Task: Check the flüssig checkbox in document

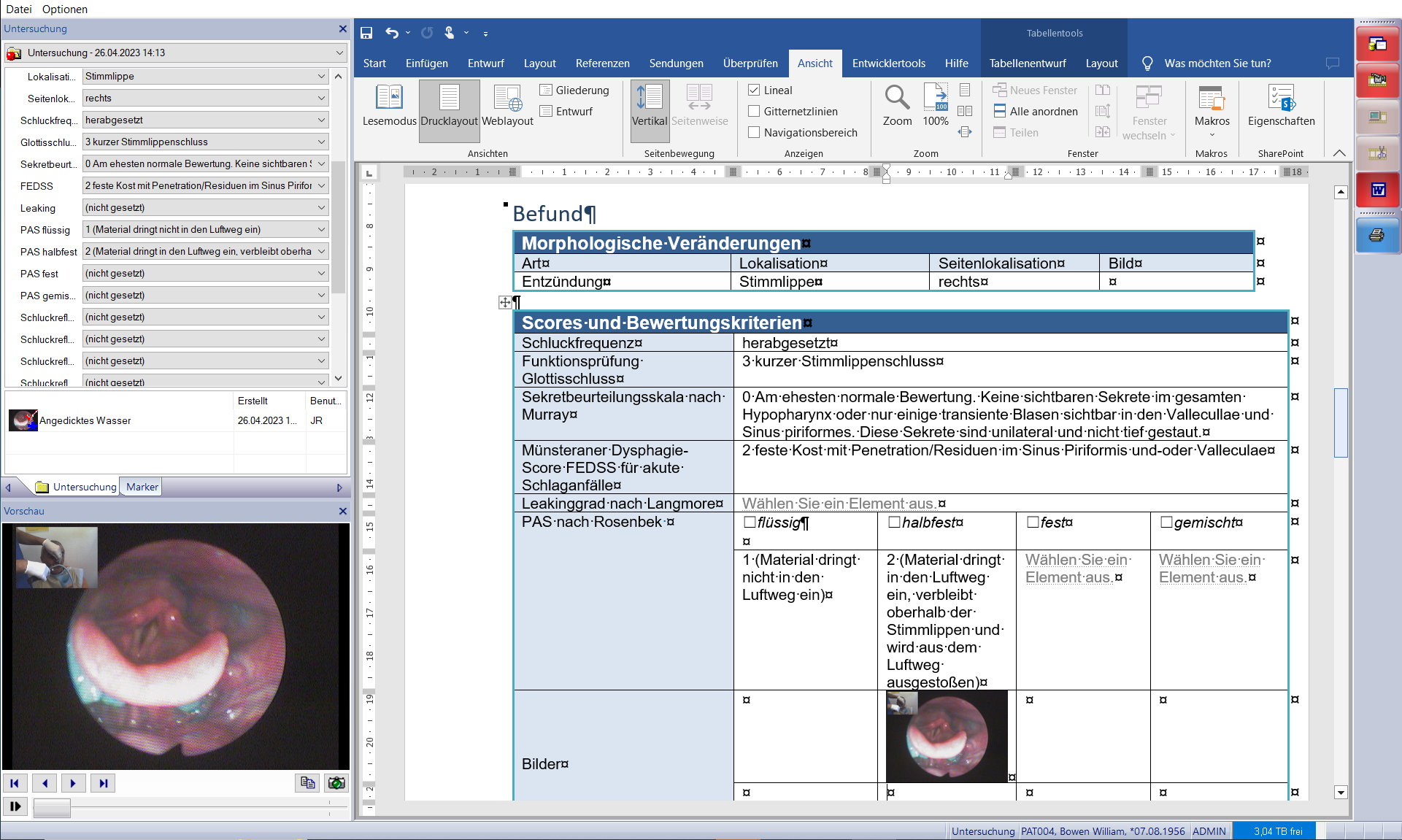Action: (x=750, y=522)
